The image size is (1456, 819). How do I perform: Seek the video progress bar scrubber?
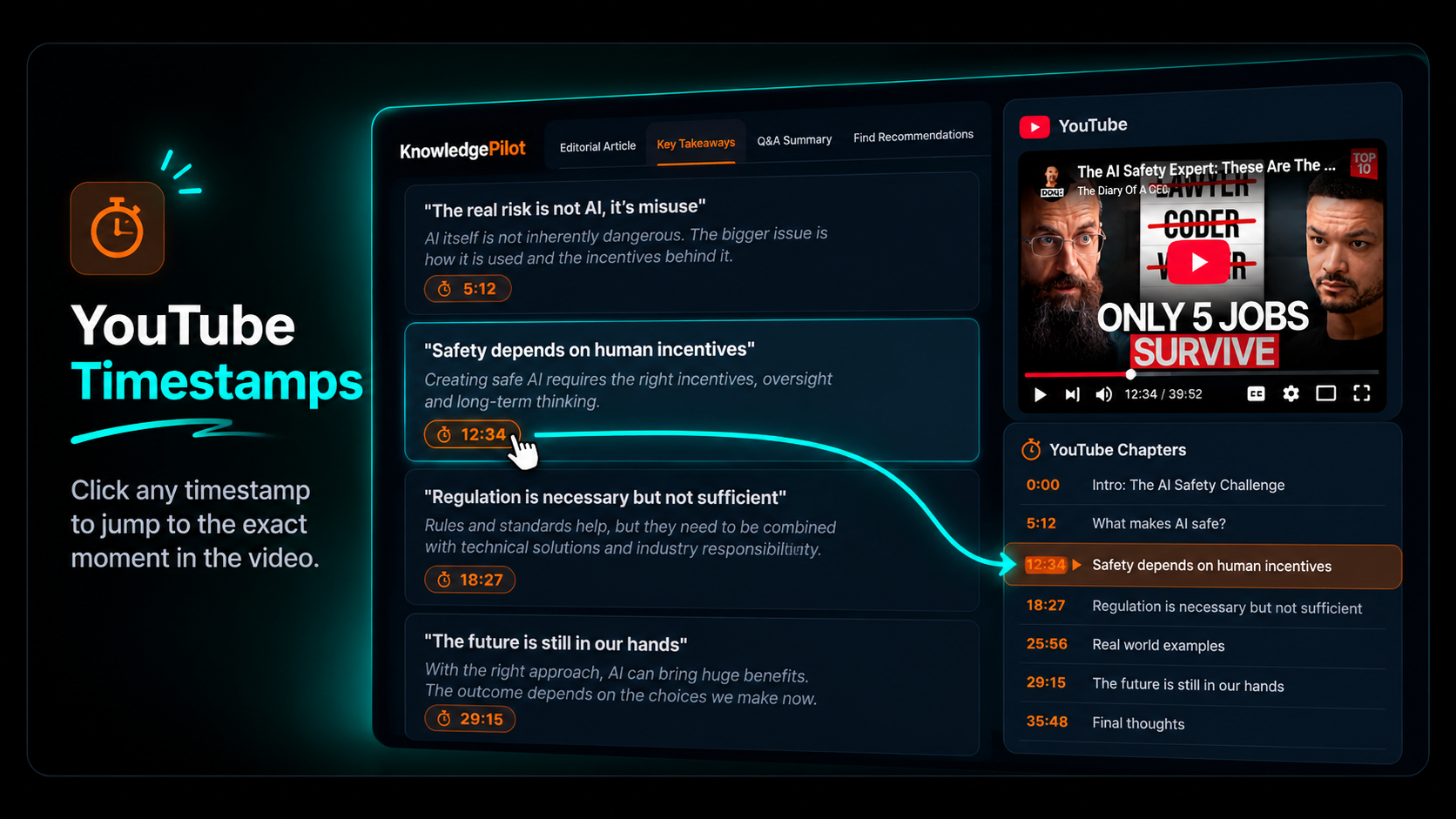(x=1130, y=374)
